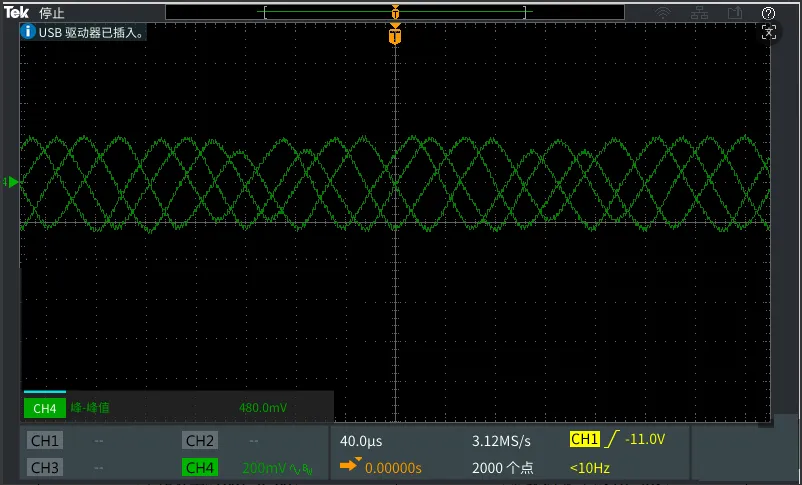Click the acquisition stopped status label
Viewport: 802px width, 485px height.
(52, 13)
